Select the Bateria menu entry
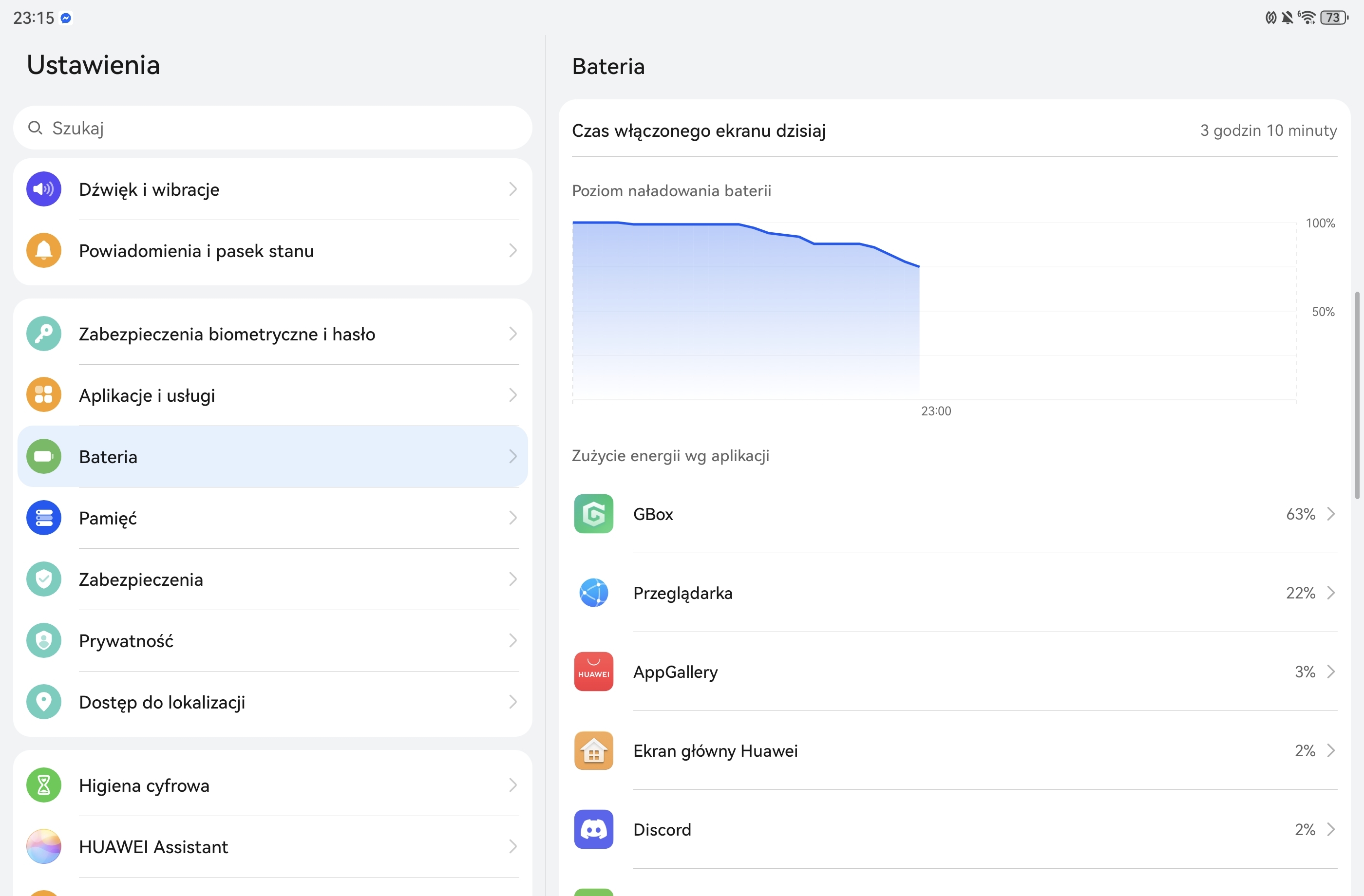This screenshot has width=1364, height=896. [273, 456]
